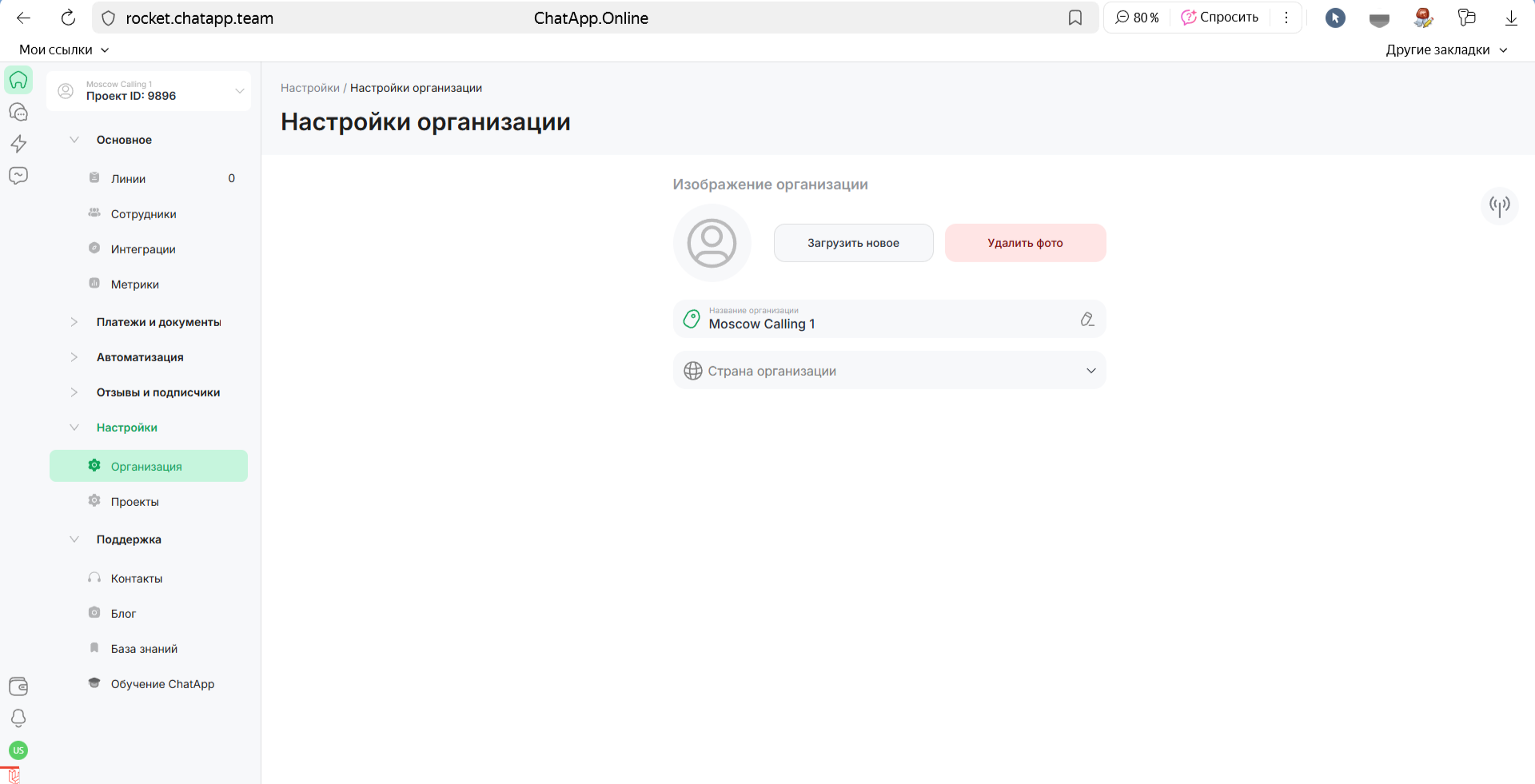Expand the Платежи и документы section
The width and height of the screenshot is (1535, 784).
pos(158,322)
